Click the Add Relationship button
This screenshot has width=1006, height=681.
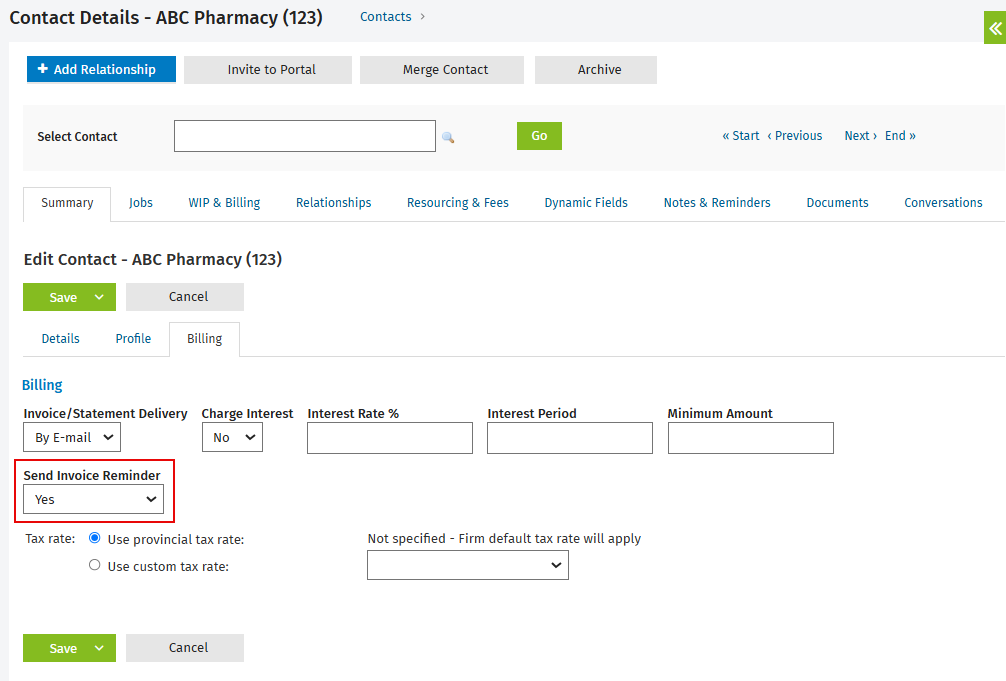coord(101,69)
